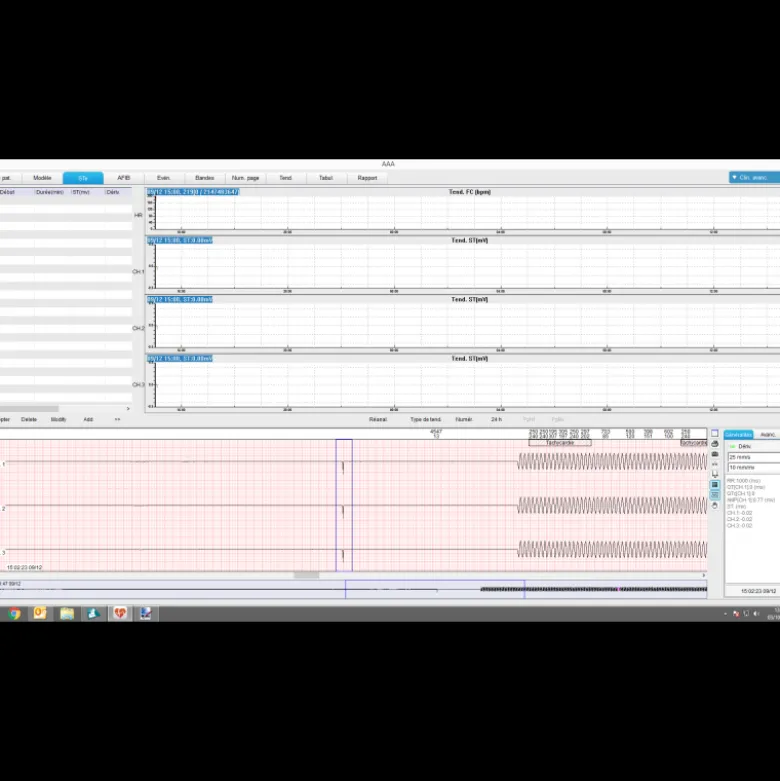This screenshot has height=781, width=780.
Task: Open the Tabul. tab
Action: pos(326,178)
